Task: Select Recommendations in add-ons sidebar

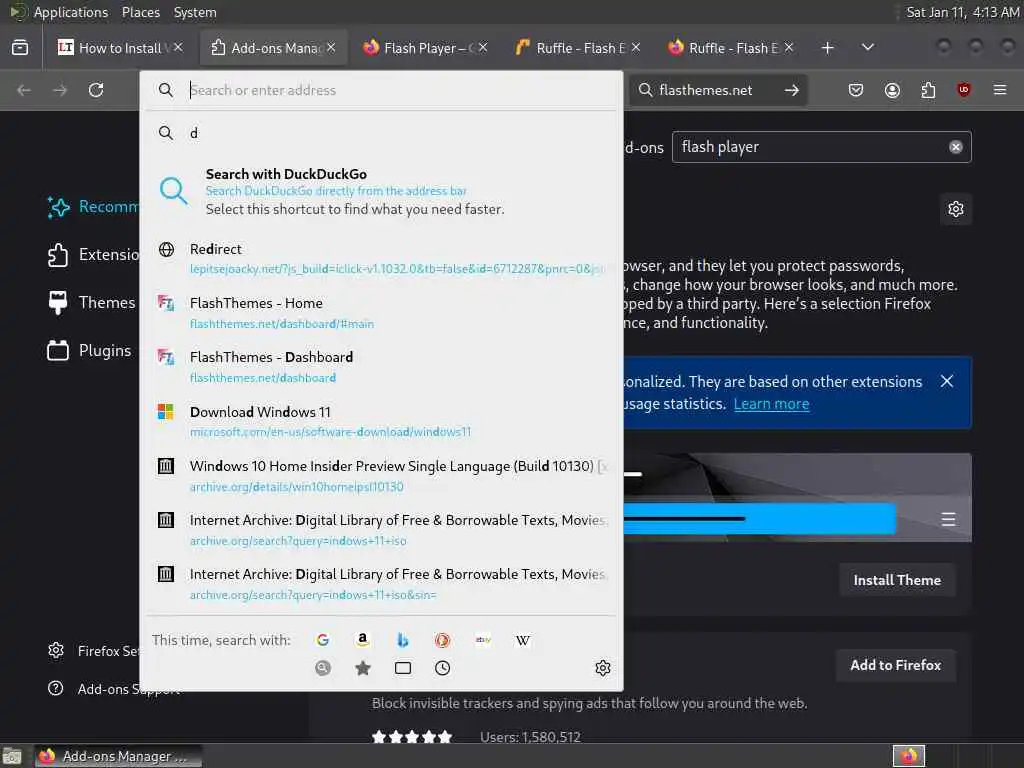Action: pyautogui.click(x=92, y=206)
